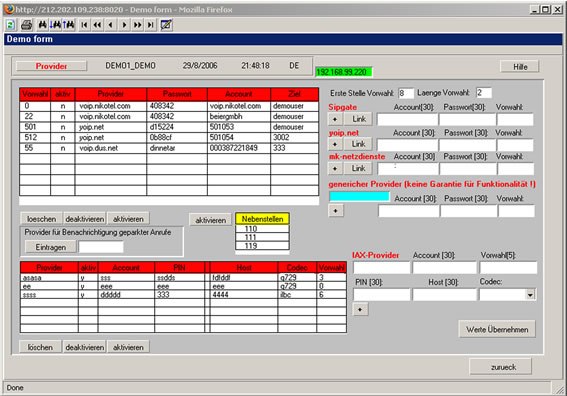The width and height of the screenshot is (567, 396).
Task: Click the Passwort column header
Action: 177,94
